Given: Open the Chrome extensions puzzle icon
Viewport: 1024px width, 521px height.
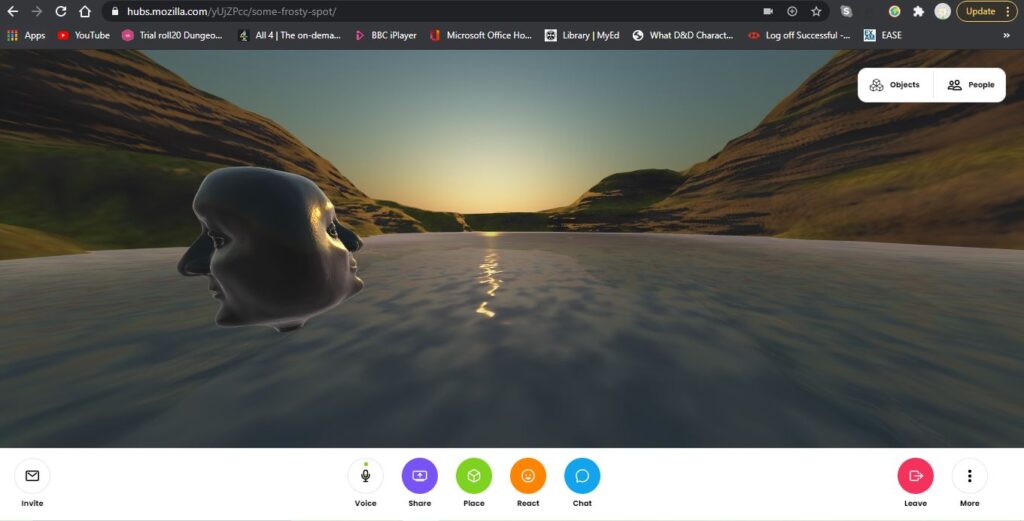Looking at the screenshot, I should [x=918, y=11].
